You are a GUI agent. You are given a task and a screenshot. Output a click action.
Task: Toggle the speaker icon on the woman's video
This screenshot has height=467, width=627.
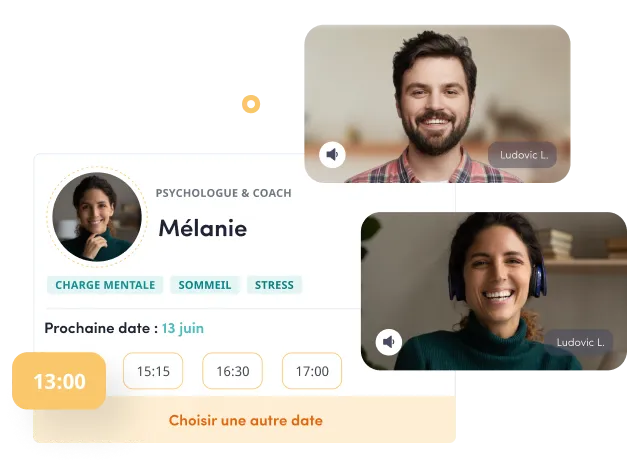point(389,342)
